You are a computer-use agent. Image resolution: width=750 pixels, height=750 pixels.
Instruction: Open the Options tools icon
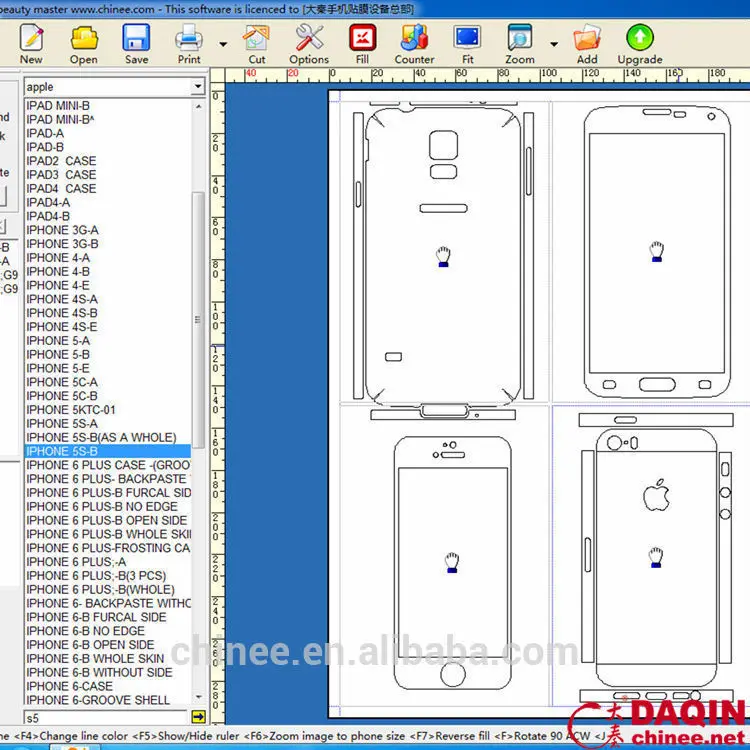[309, 39]
